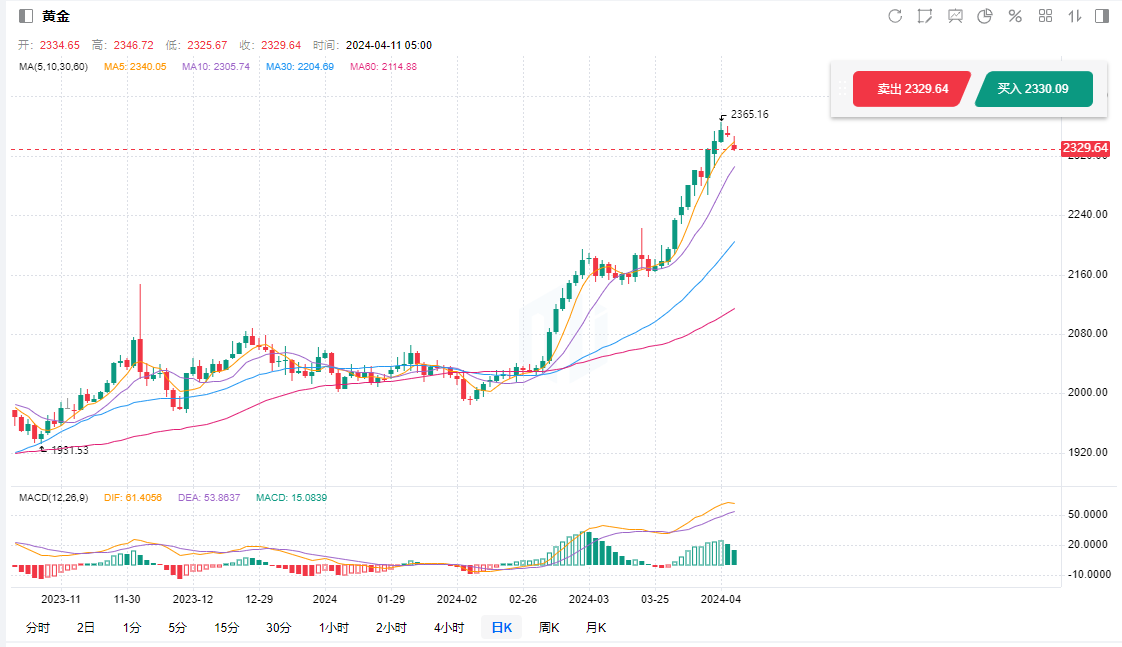Switch to the 分时 timeframe tab

point(37,628)
